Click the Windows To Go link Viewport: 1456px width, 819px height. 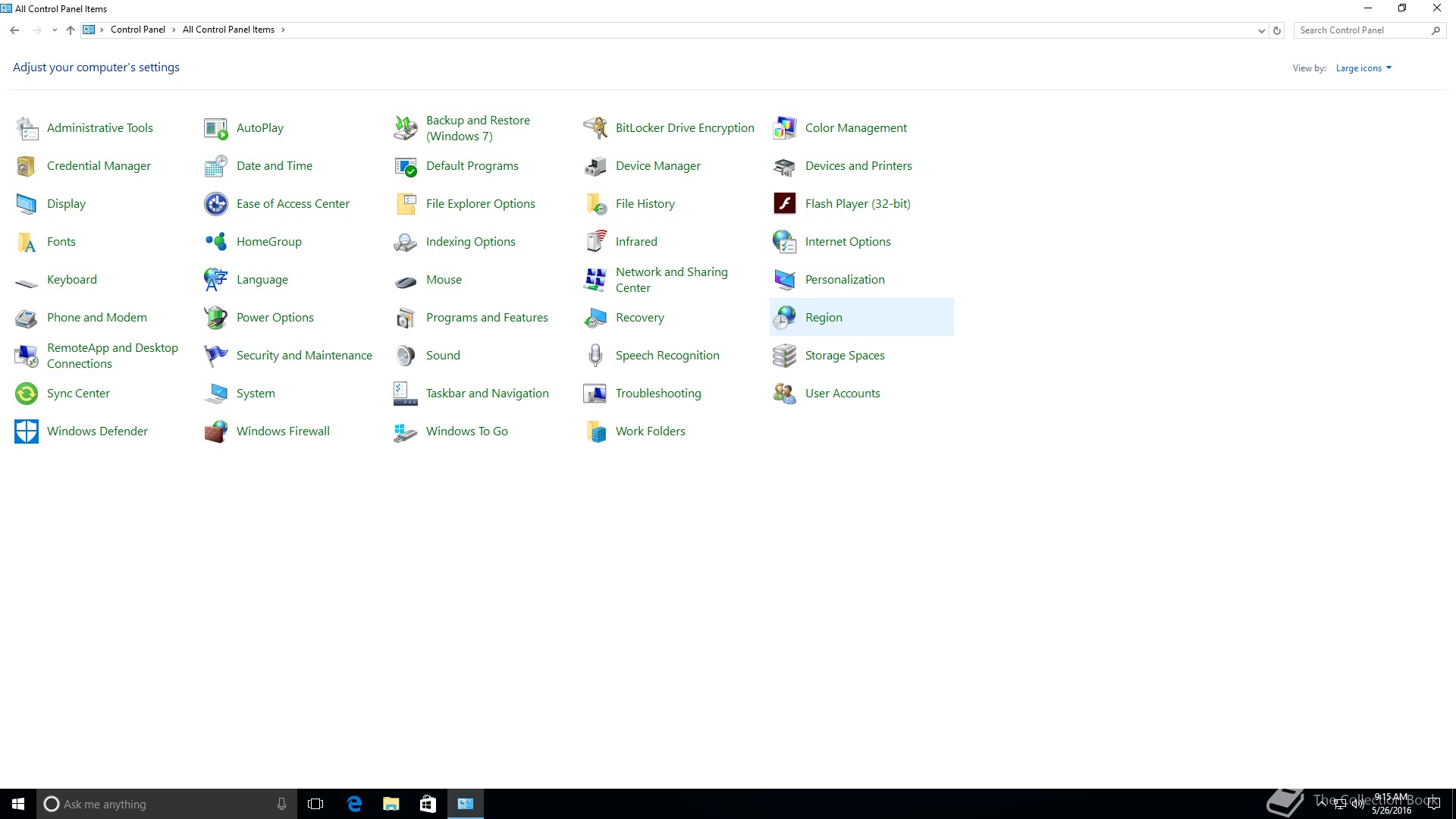tap(467, 431)
